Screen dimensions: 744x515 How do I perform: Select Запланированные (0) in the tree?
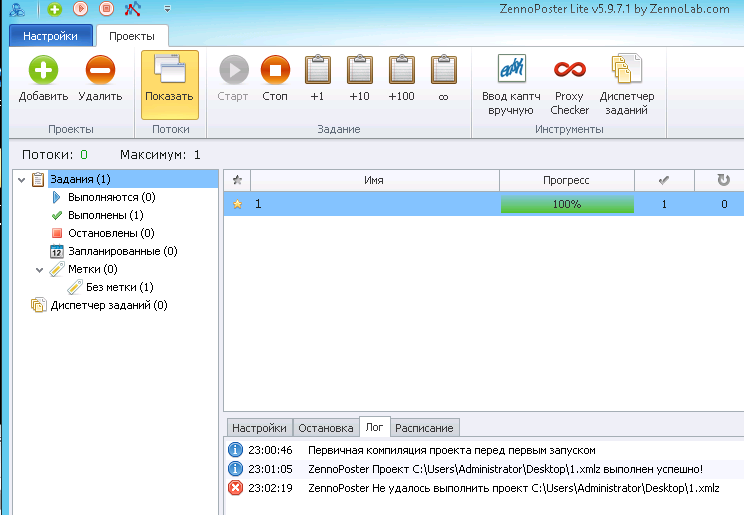click(122, 252)
